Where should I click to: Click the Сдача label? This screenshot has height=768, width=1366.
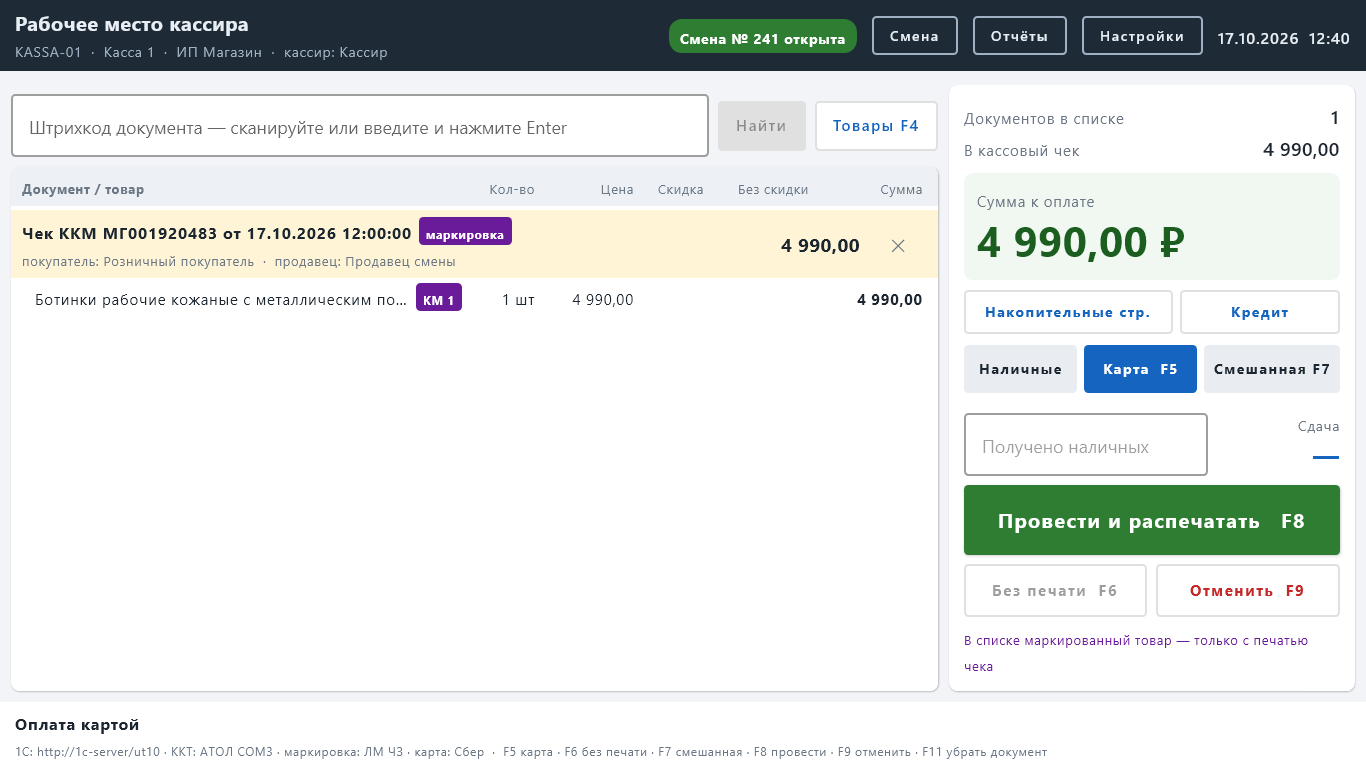1318,427
